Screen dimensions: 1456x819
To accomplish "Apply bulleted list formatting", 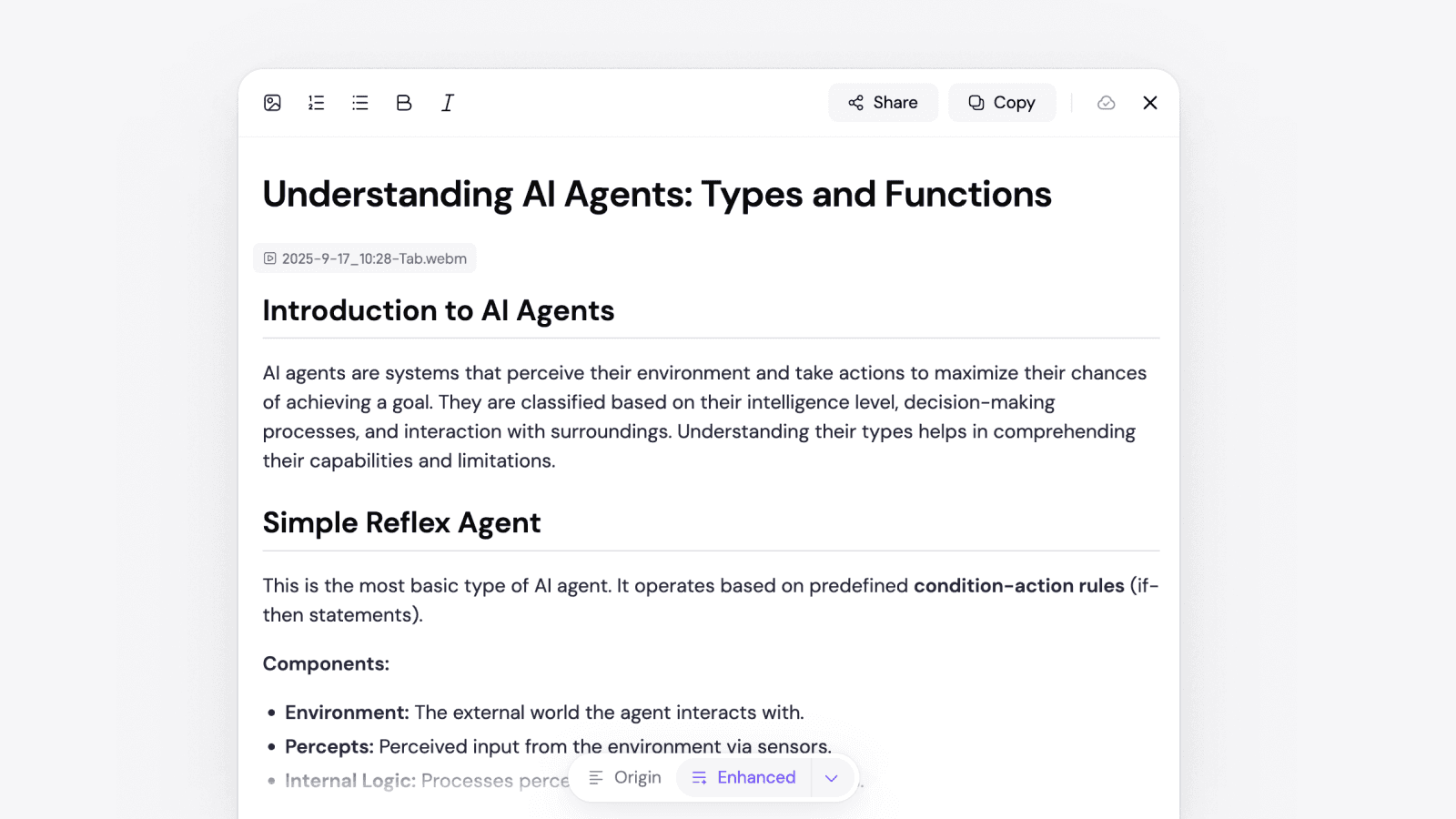I will tap(360, 103).
